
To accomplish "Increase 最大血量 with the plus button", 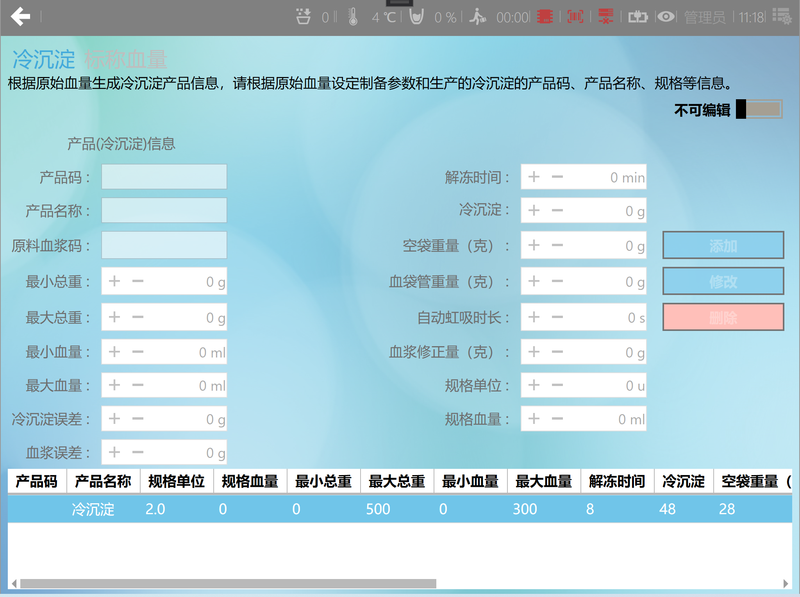I will coord(114,385).
